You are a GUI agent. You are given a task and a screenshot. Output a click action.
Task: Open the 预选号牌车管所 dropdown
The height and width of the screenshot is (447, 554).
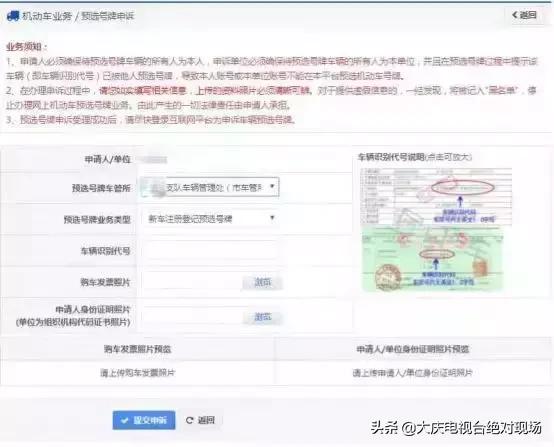pyautogui.click(x=210, y=187)
